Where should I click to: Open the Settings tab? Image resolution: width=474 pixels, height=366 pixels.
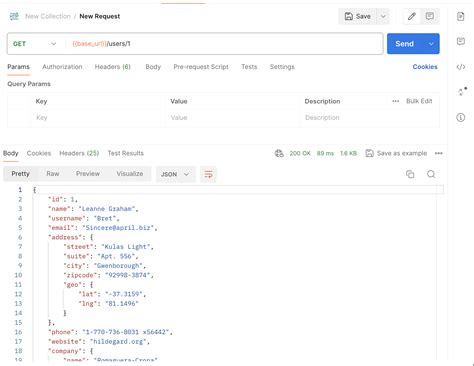282,67
